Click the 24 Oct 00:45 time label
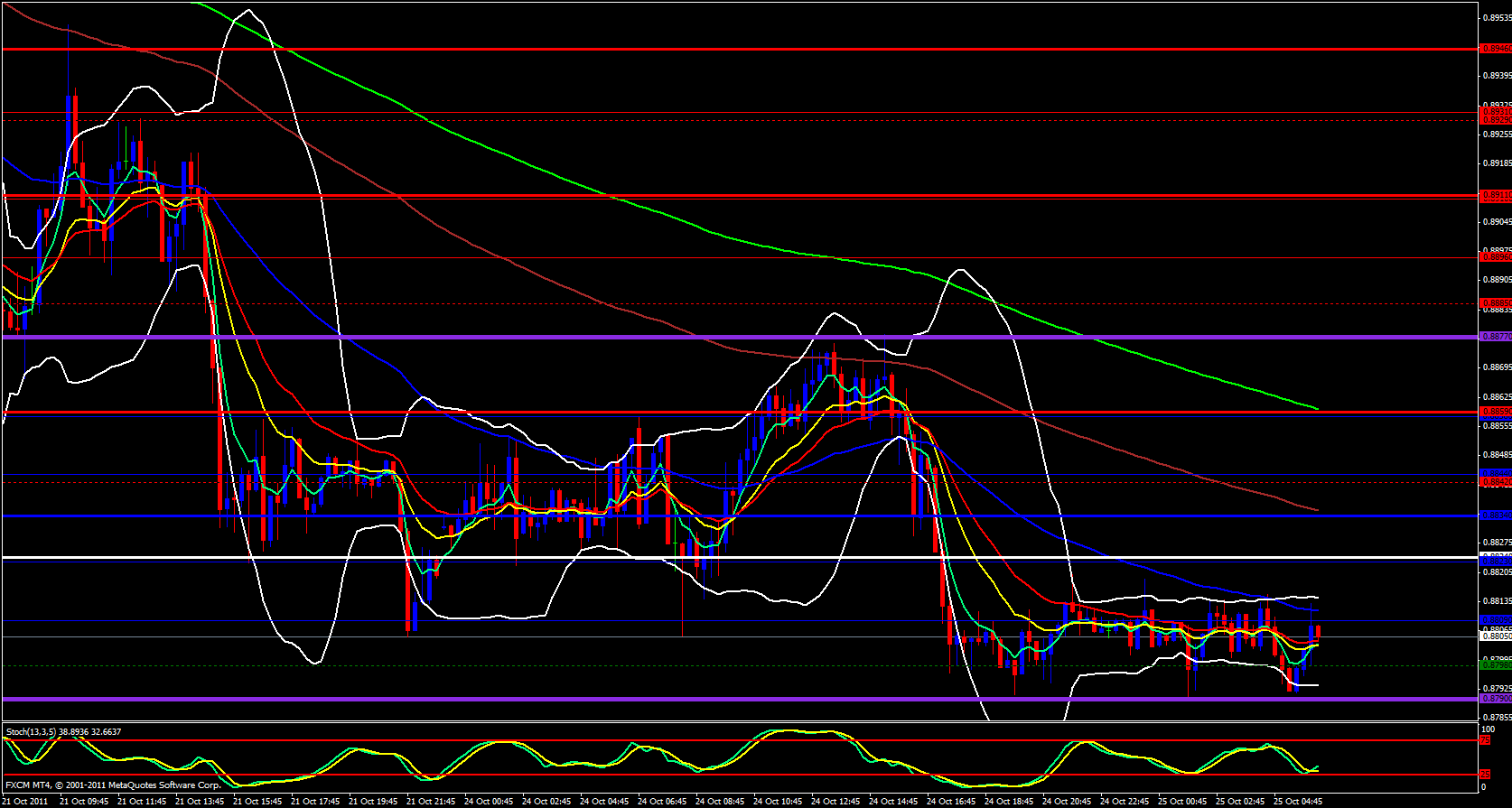The width and height of the screenshot is (1512, 808). pyautogui.click(x=489, y=801)
